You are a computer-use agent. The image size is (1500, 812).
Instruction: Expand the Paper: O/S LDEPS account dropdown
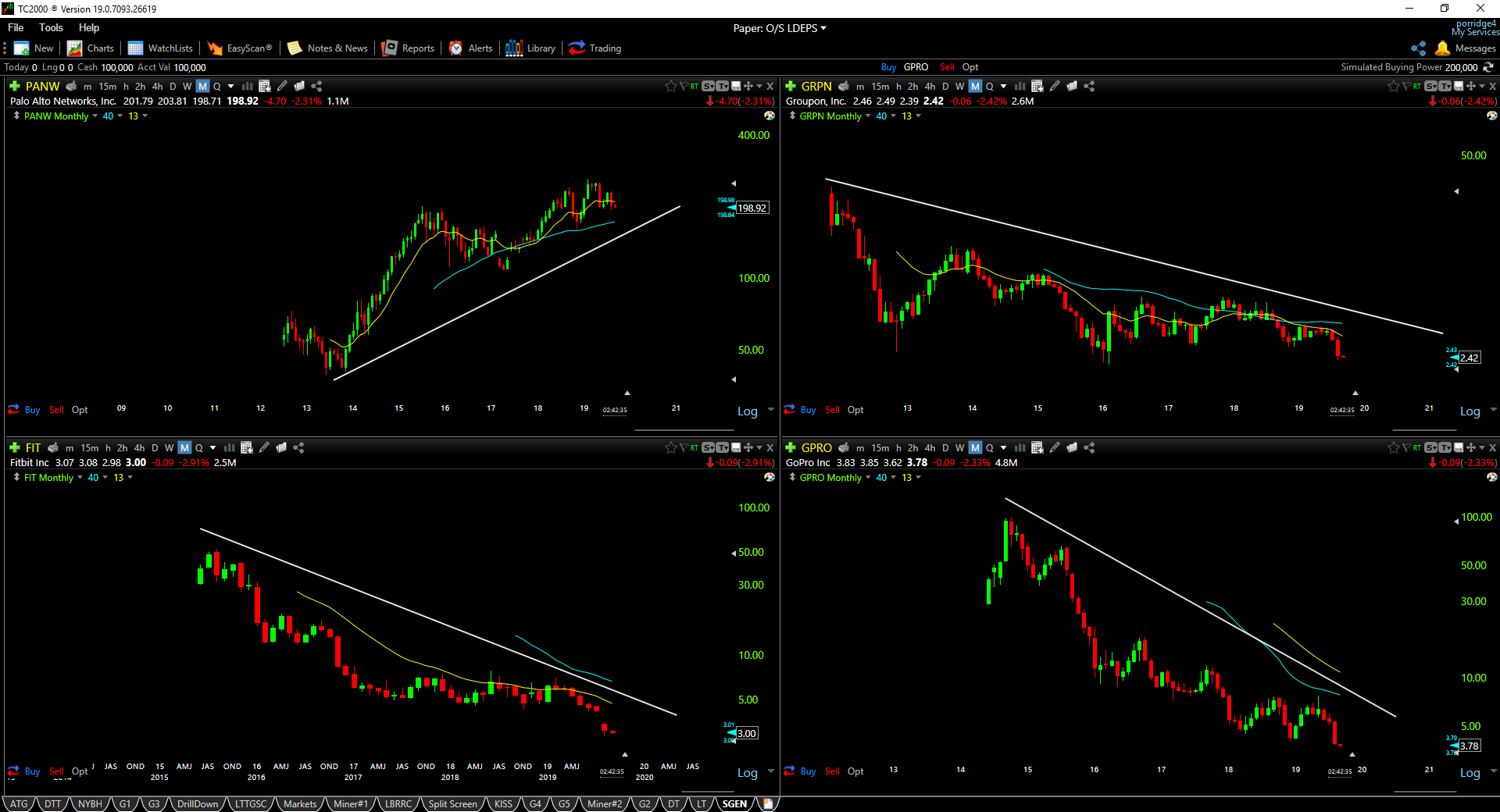[x=780, y=28]
